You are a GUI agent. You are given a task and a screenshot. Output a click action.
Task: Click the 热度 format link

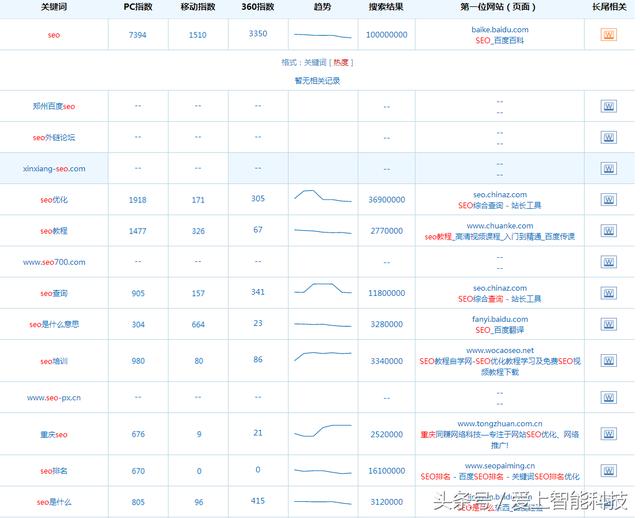click(341, 62)
